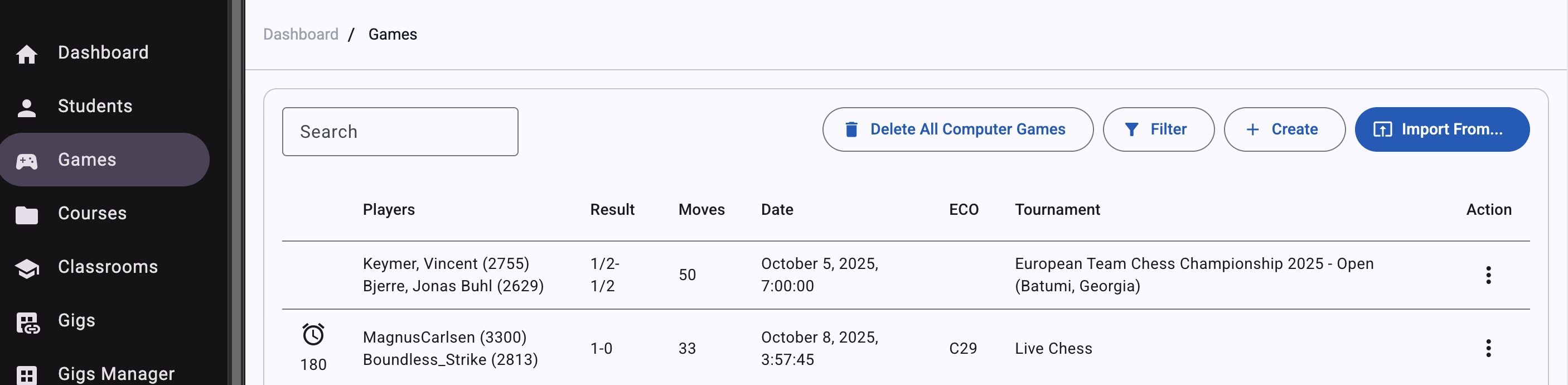Select the Games entry in sidebar navigation
The image size is (1568, 385).
tap(86, 160)
